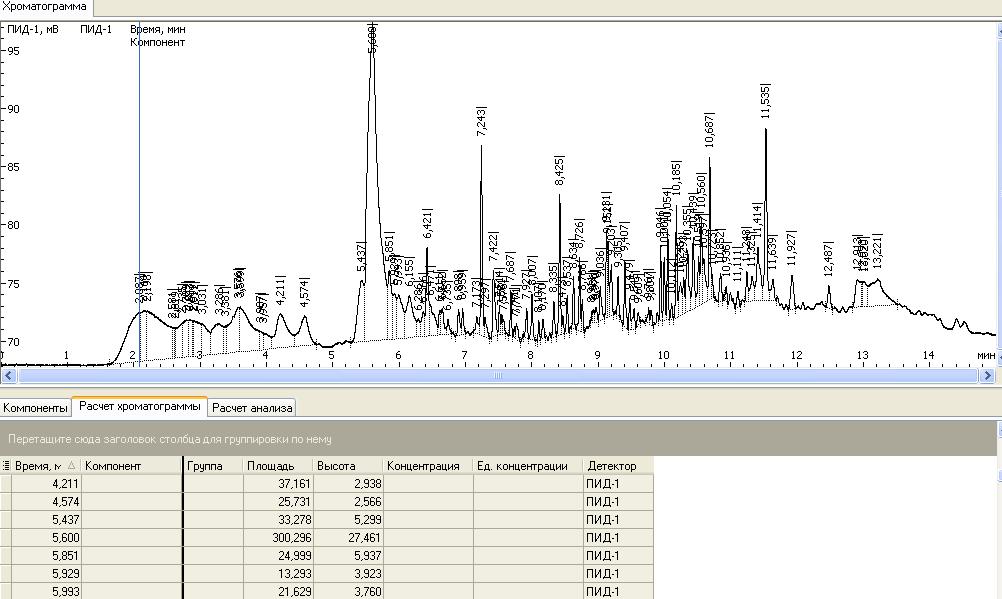Image resolution: width=1002 pixels, height=599 pixels.
Task: Sort by the Площадь column header
Action: [x=277, y=466]
